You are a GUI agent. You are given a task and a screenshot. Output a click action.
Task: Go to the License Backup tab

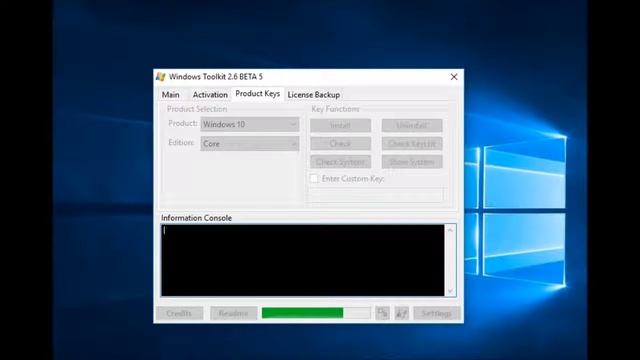pos(313,95)
